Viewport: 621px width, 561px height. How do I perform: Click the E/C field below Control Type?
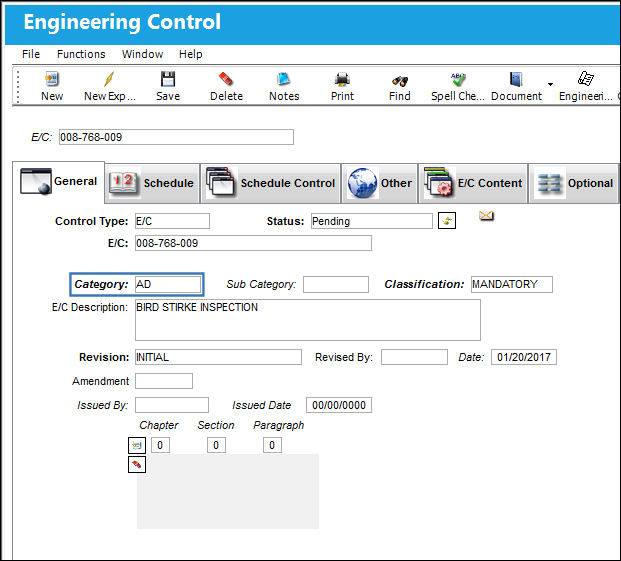pos(253,243)
